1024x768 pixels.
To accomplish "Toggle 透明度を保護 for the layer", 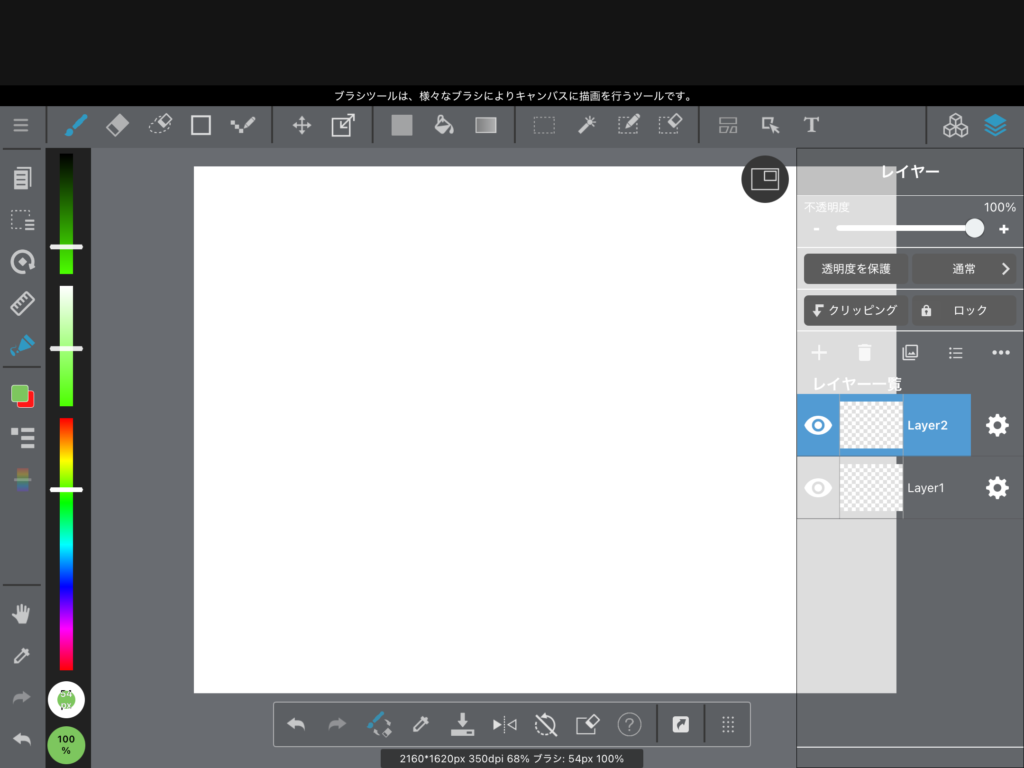I will [855, 269].
